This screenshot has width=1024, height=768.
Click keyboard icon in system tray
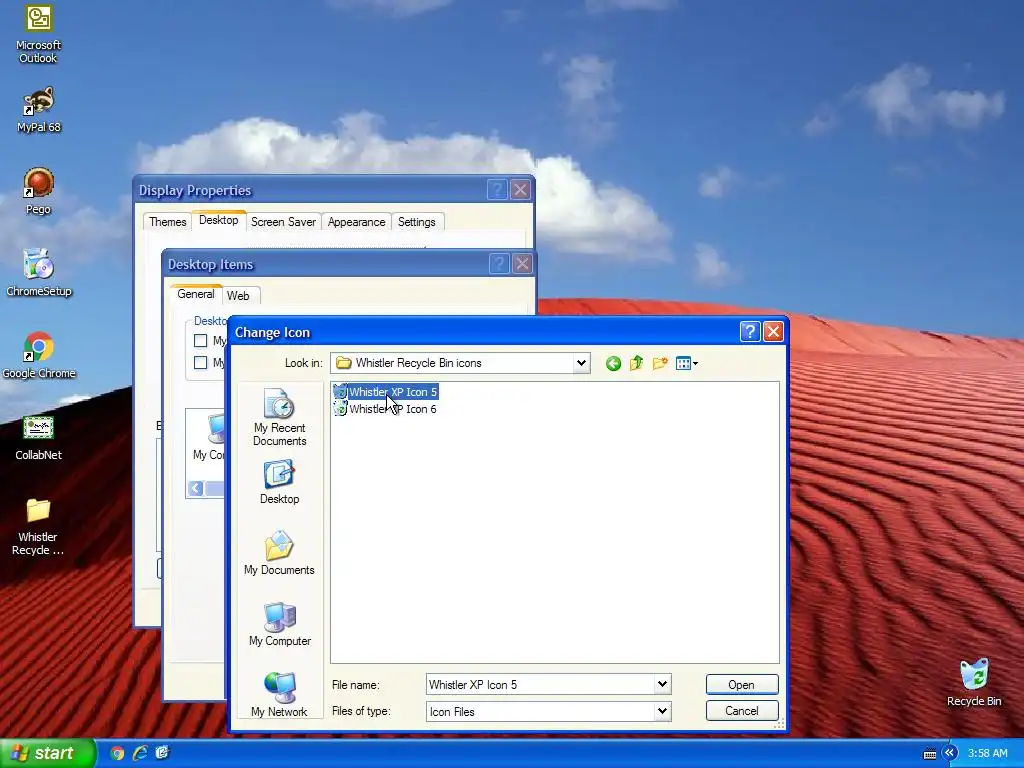(930, 754)
